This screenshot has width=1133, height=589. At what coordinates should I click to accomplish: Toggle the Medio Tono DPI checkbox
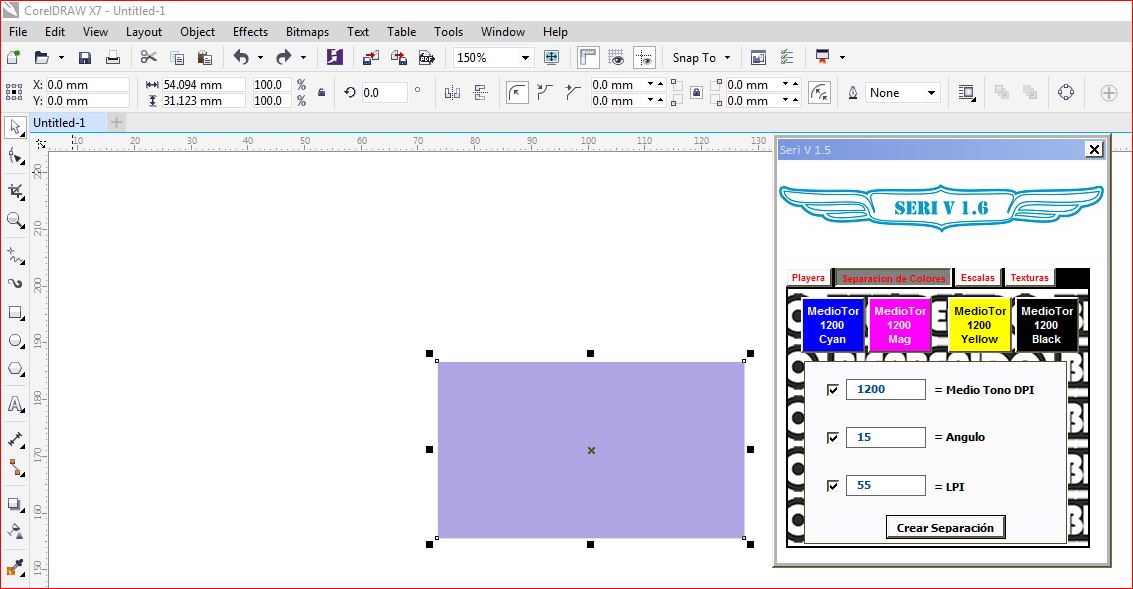[x=832, y=390]
